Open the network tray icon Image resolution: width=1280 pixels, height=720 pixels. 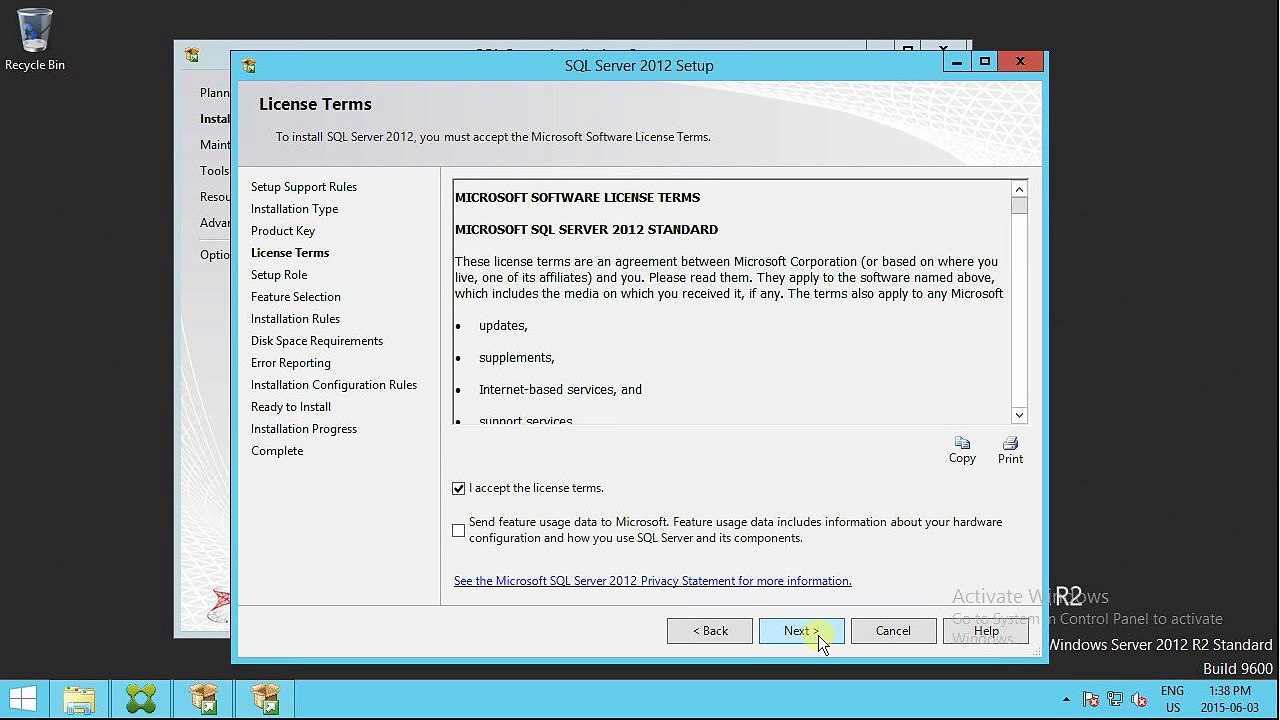[1114, 700]
